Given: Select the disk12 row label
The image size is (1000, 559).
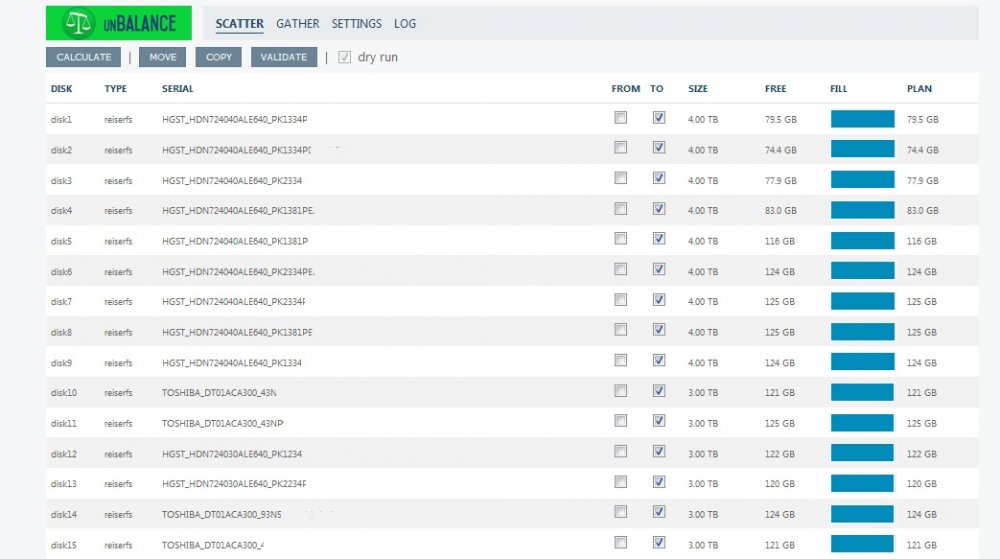Looking at the screenshot, I should click(64, 454).
